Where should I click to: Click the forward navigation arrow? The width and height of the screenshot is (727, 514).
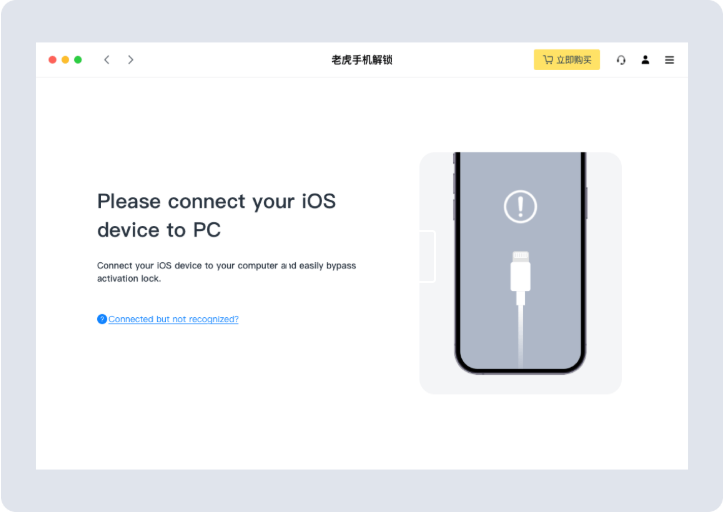point(131,60)
